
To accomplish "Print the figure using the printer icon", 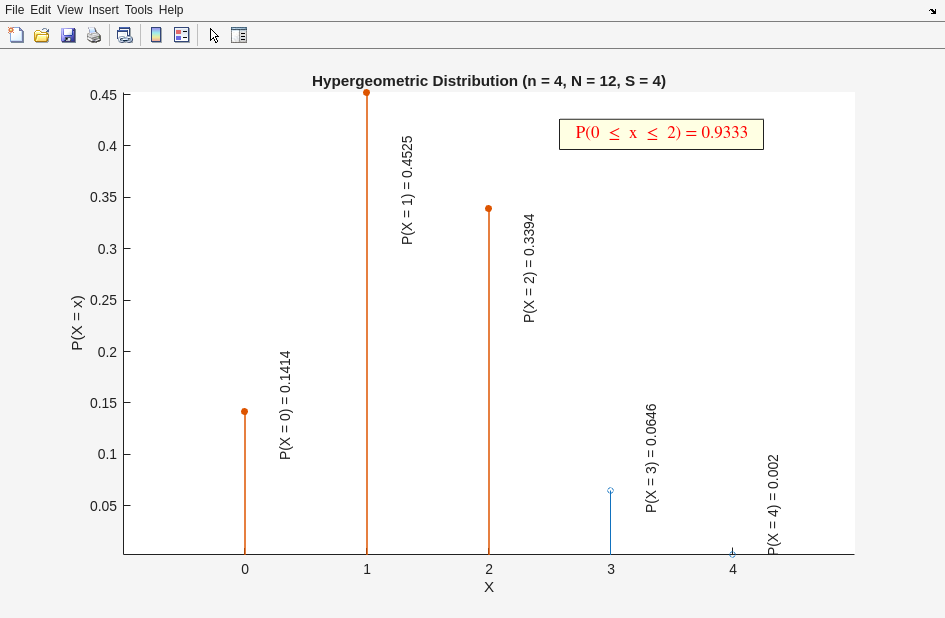I will pyautogui.click(x=94, y=35).
